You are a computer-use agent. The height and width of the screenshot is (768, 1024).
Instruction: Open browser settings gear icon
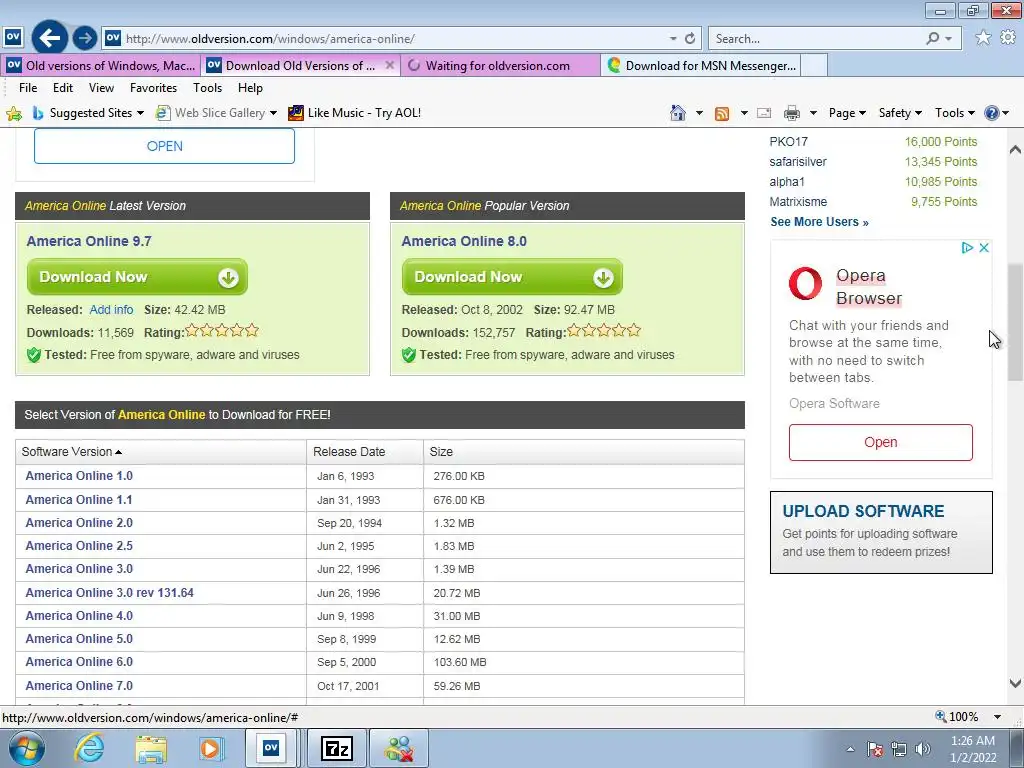click(x=1008, y=38)
